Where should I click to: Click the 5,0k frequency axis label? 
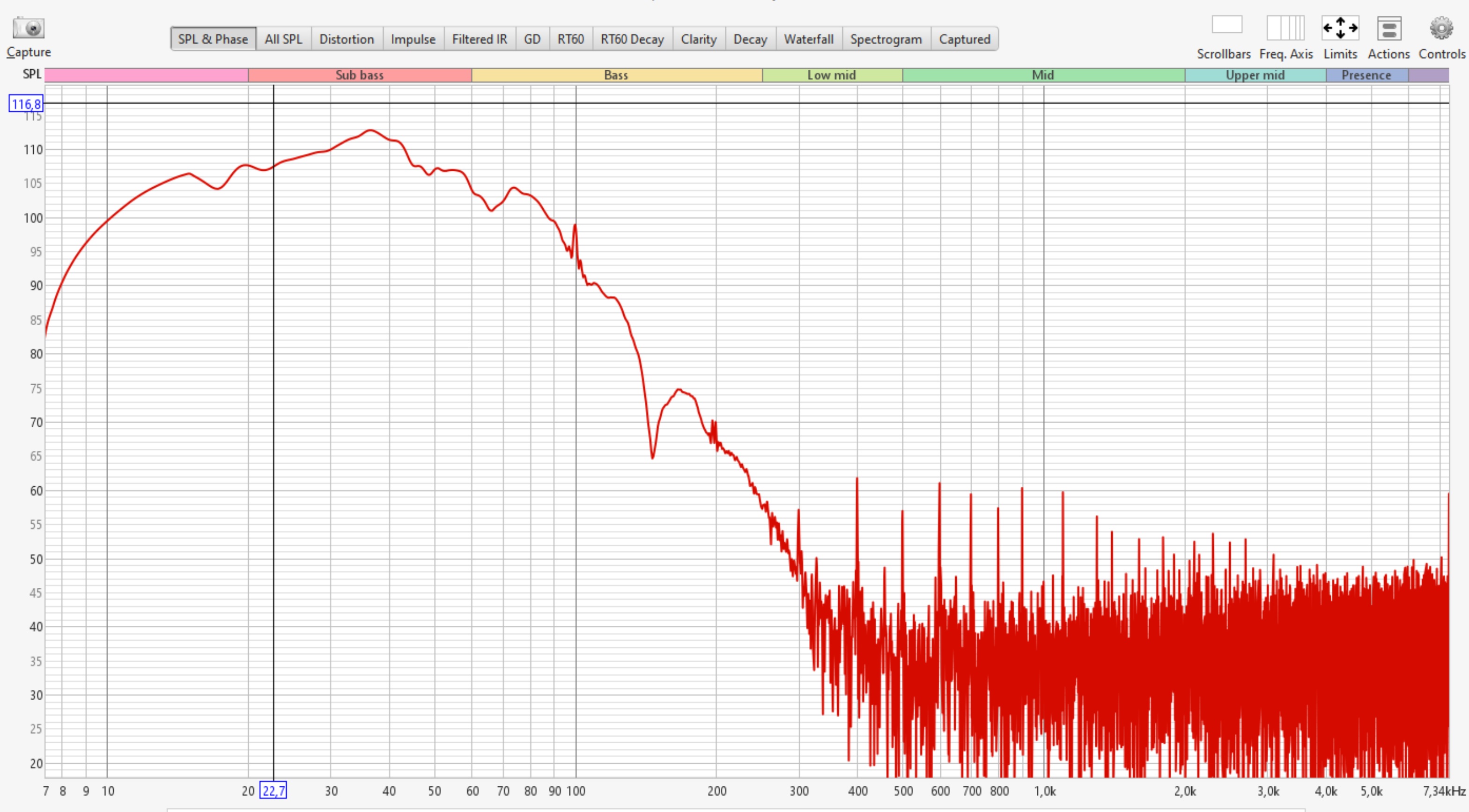(x=1372, y=791)
